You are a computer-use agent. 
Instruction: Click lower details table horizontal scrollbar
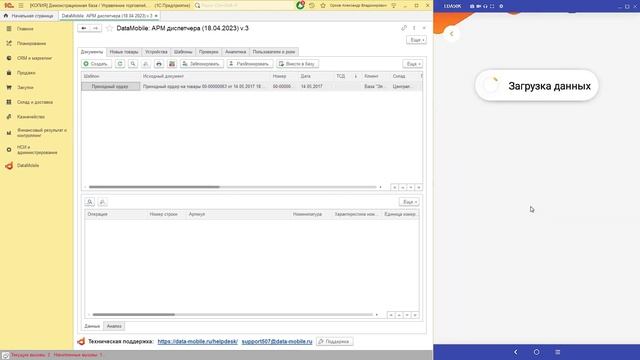pos(133,315)
